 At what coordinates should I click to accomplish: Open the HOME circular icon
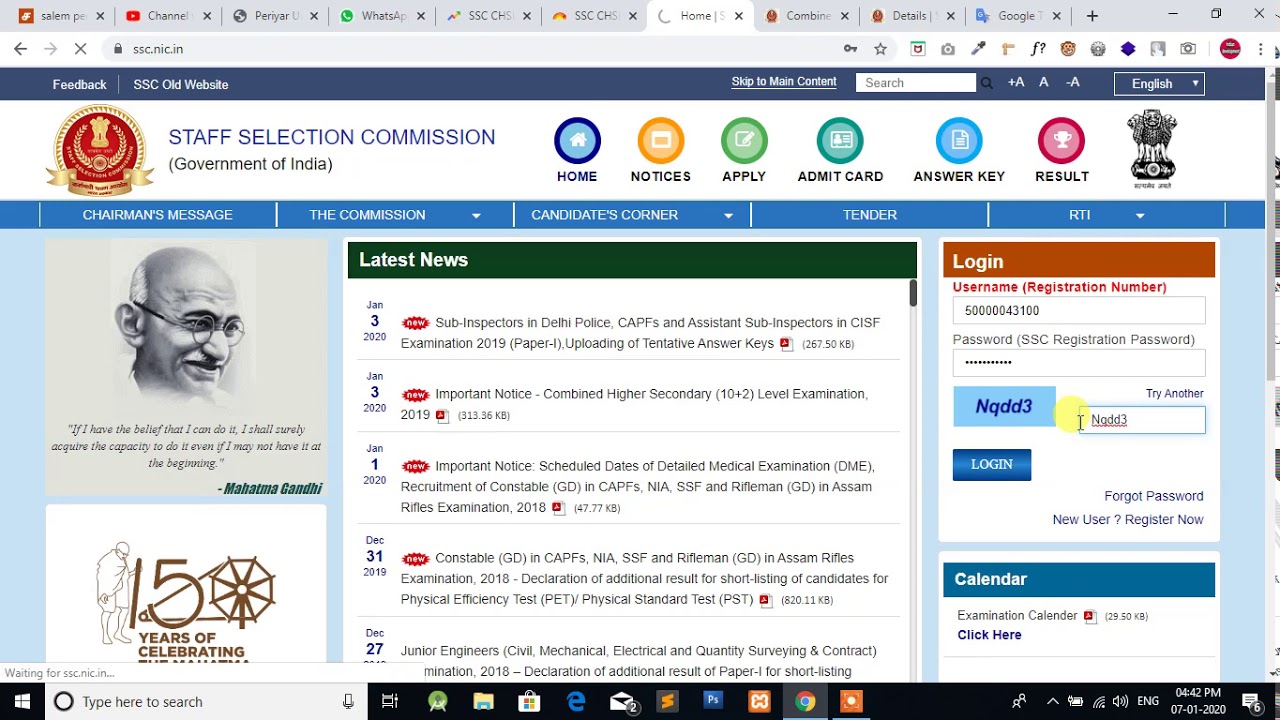(577, 141)
